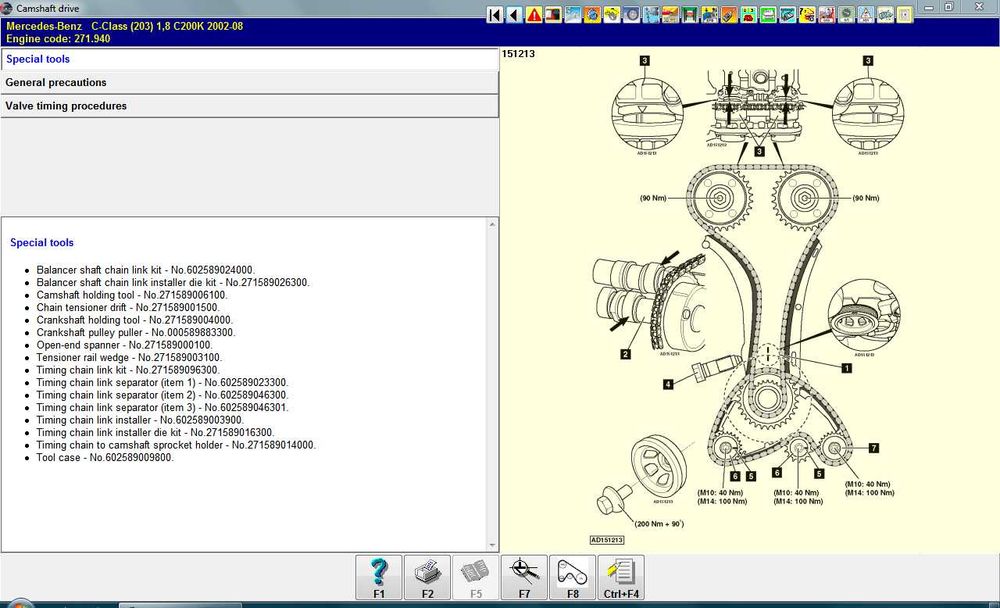Image resolution: width=1000 pixels, height=608 pixels.
Task: Click 'Timing chain link separator (item 1)' line
Action: tap(162, 383)
